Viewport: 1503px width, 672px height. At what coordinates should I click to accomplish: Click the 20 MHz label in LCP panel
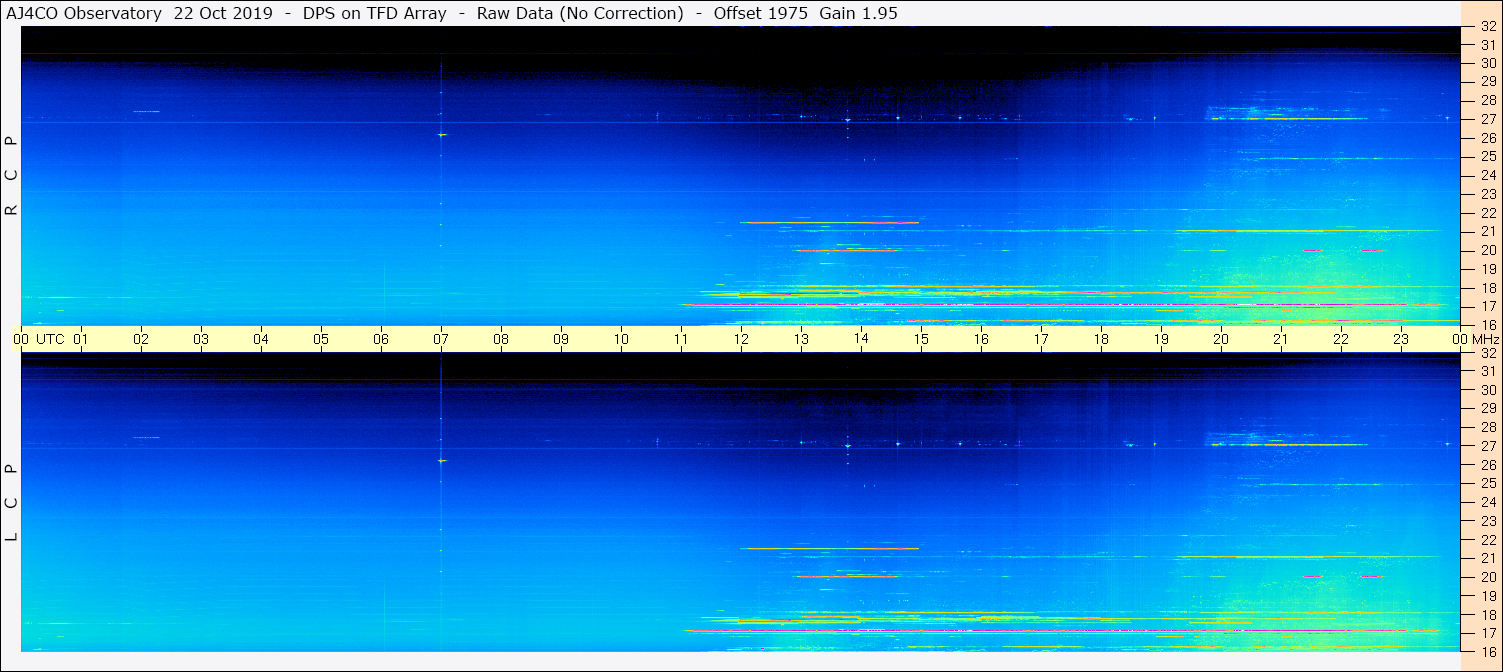pos(1487,577)
